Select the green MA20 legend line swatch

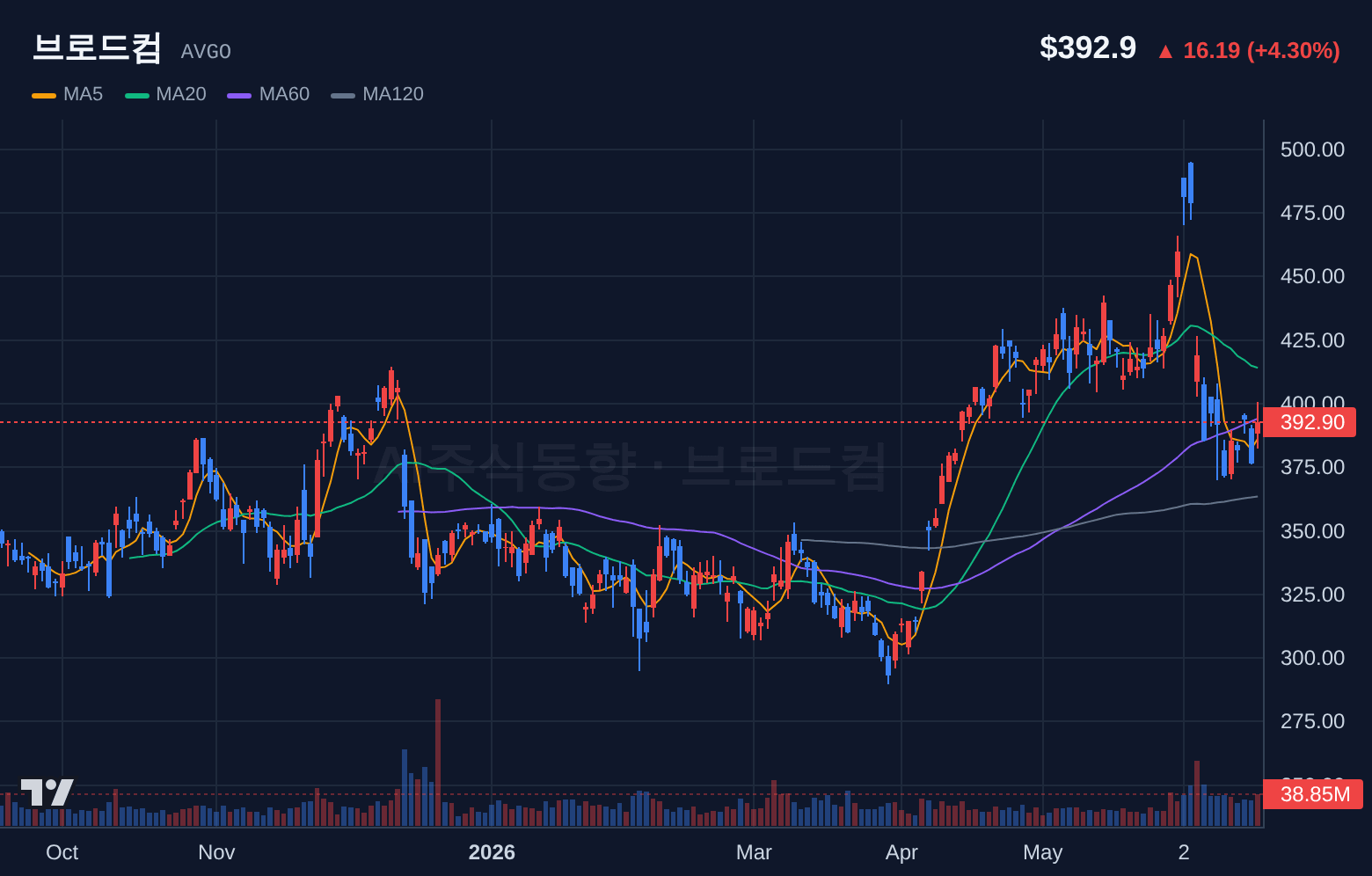pos(137,95)
